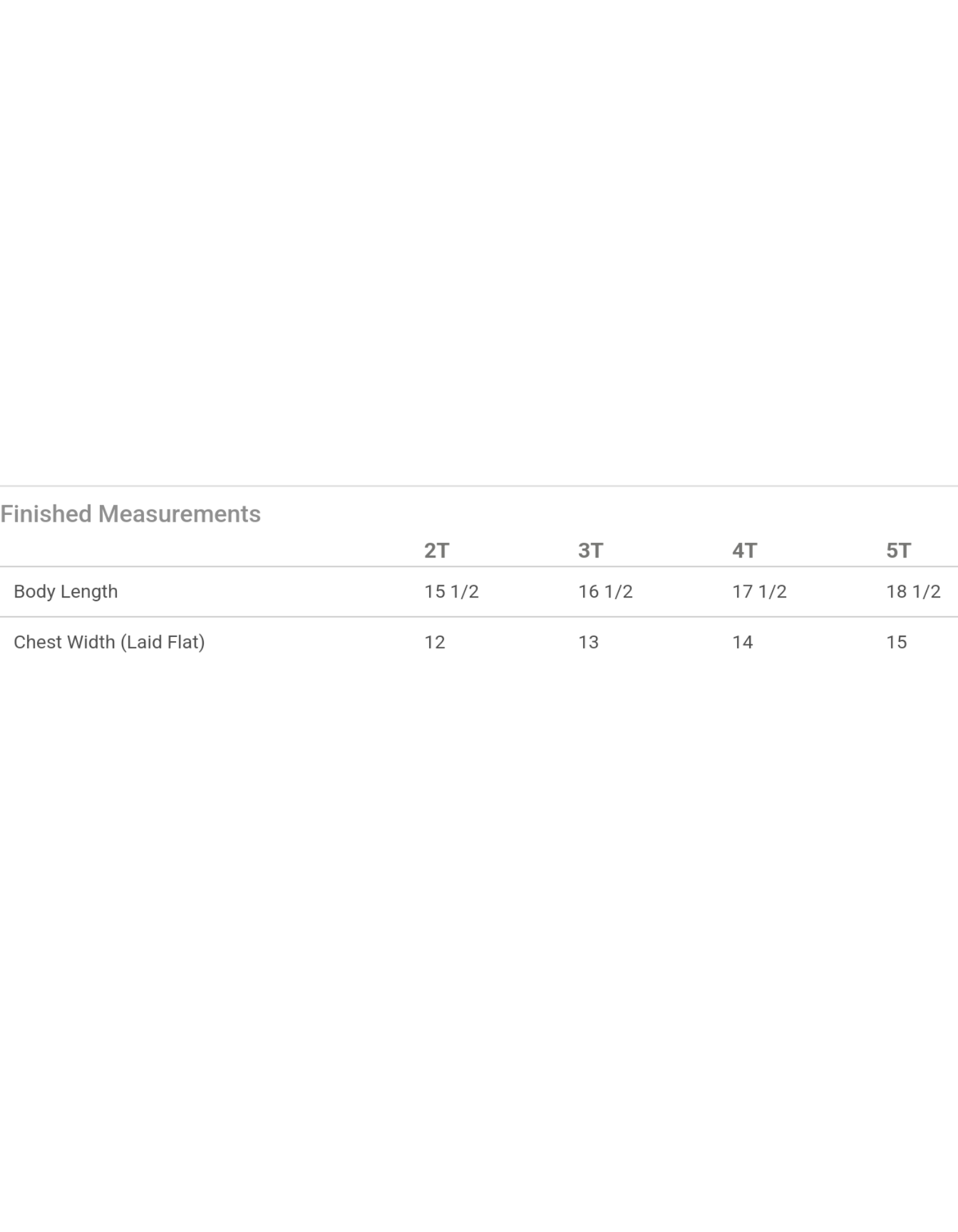Pick the 4T chest width value 14
This screenshot has width=958, height=1232.
pyautogui.click(x=743, y=642)
